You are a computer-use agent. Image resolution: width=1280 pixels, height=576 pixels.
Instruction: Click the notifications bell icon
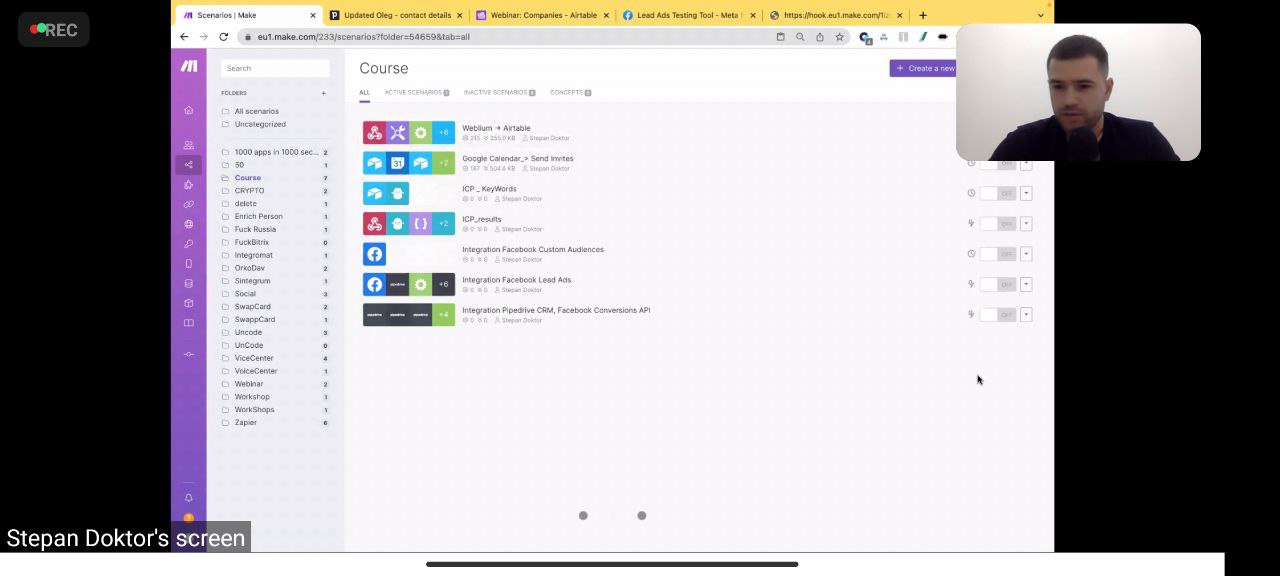tap(188, 498)
